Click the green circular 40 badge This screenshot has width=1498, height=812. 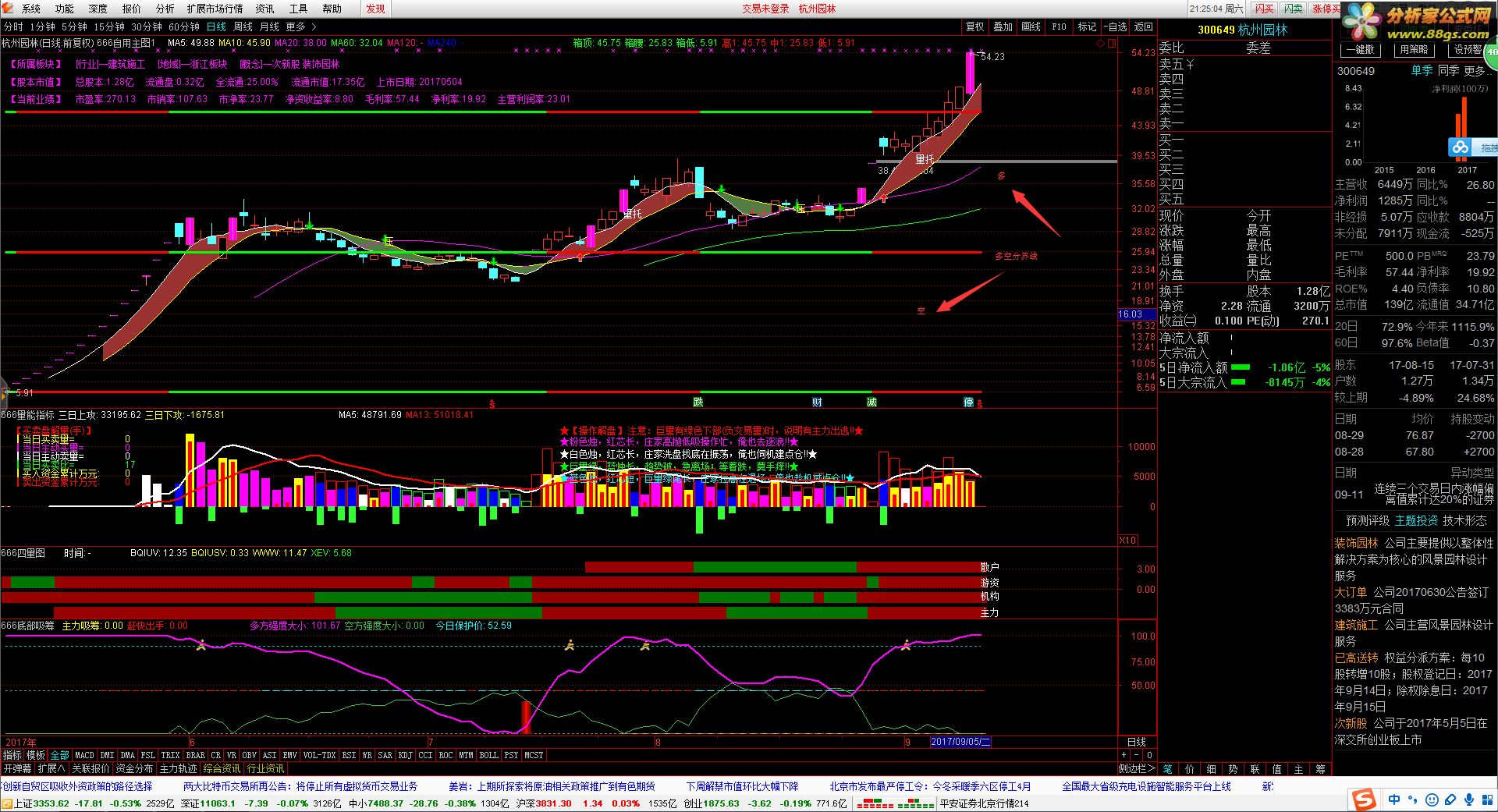tap(1491, 53)
